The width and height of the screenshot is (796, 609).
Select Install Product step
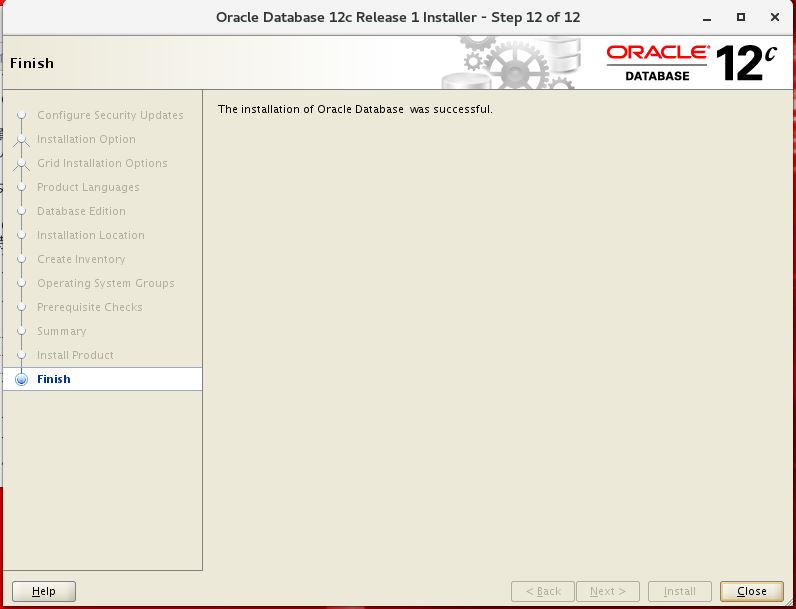point(75,355)
